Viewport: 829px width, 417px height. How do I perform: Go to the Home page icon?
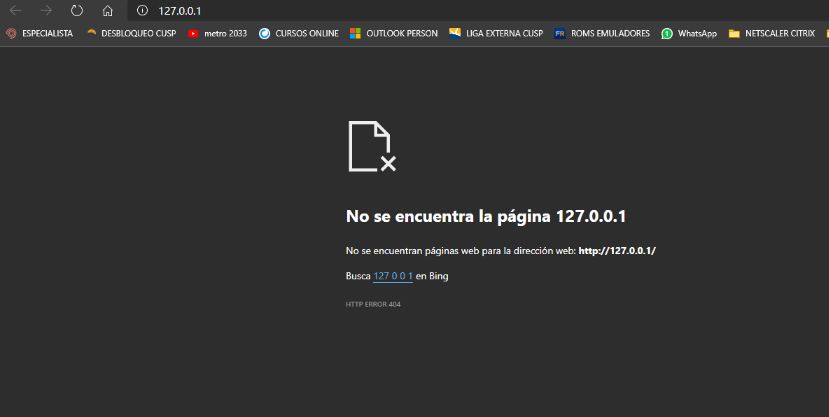click(x=107, y=10)
